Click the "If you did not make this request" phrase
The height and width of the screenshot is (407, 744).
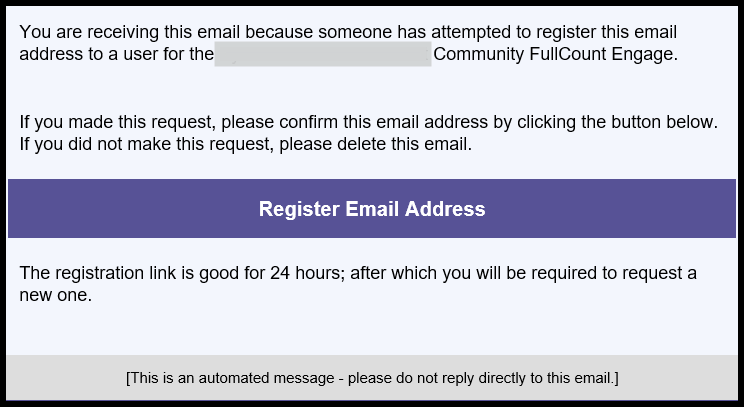point(140,144)
